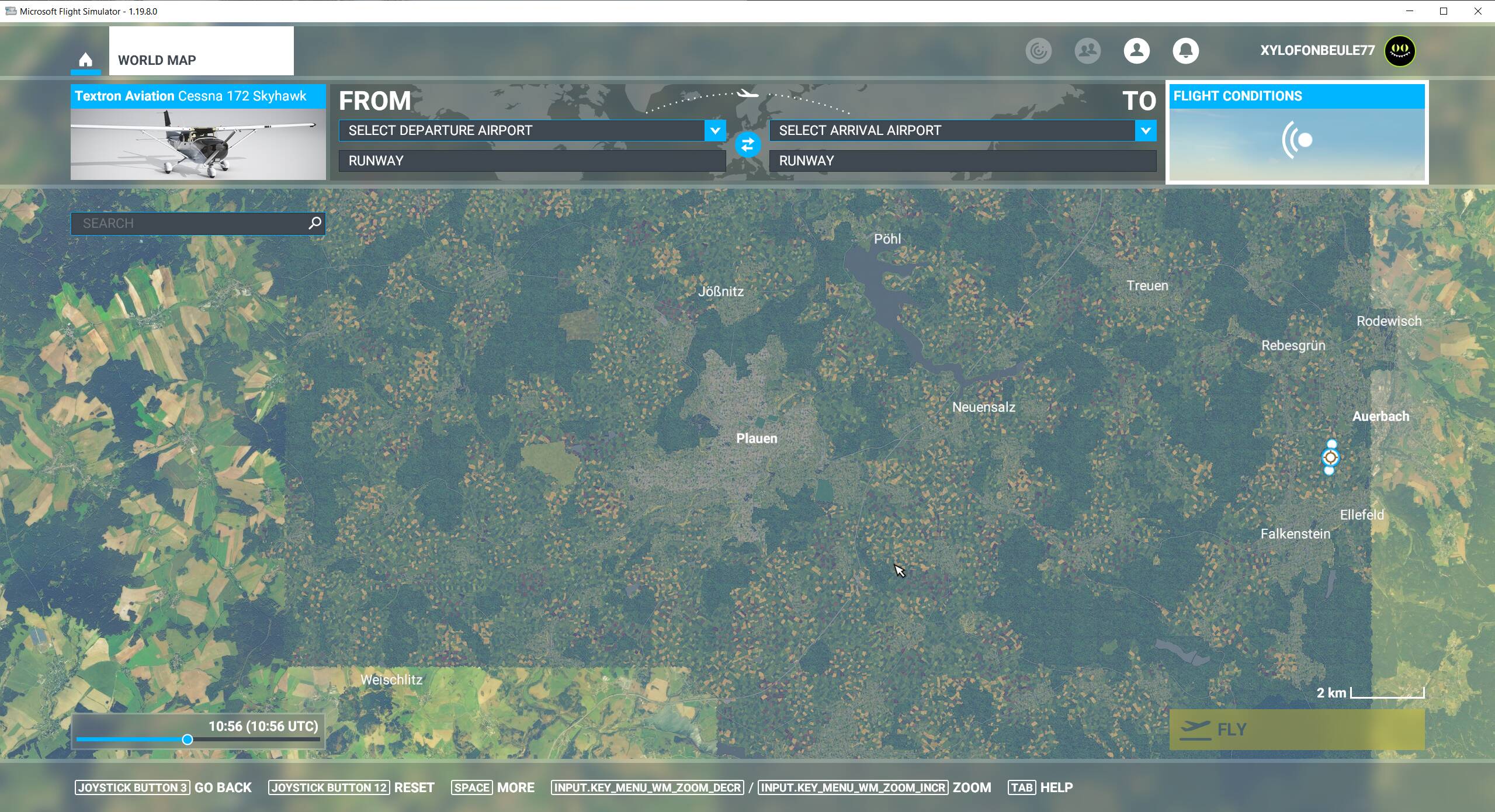This screenshot has height=812, width=1495.
Task: Select the Jößnitz map label
Action: pyautogui.click(x=721, y=292)
